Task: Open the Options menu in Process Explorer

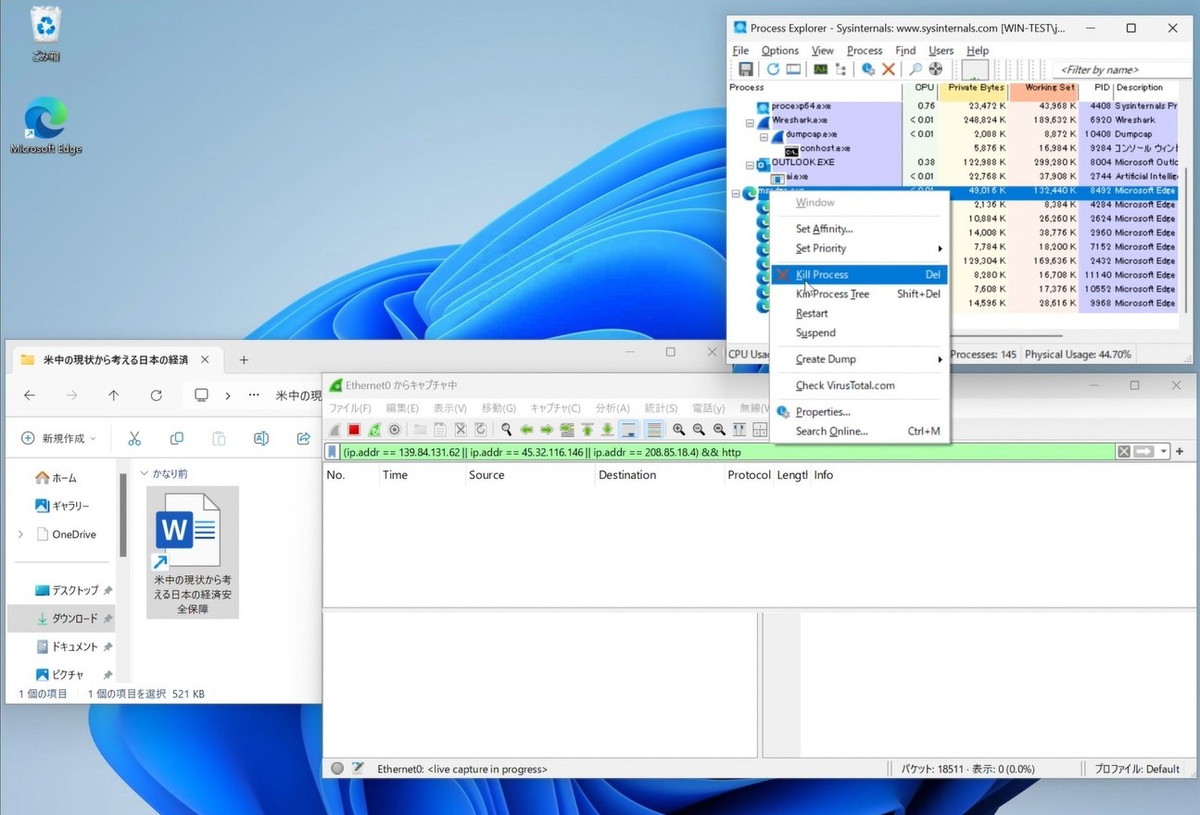Action: coord(780,50)
